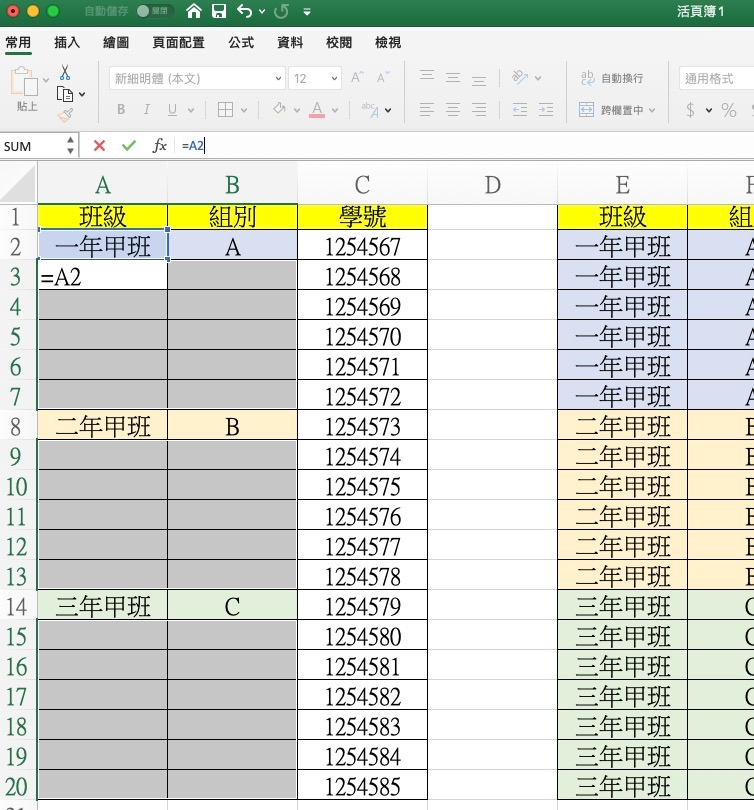Image resolution: width=754 pixels, height=810 pixels.
Task: Open the 公式 (Formulas) ribbon tab
Action: pyautogui.click(x=241, y=43)
